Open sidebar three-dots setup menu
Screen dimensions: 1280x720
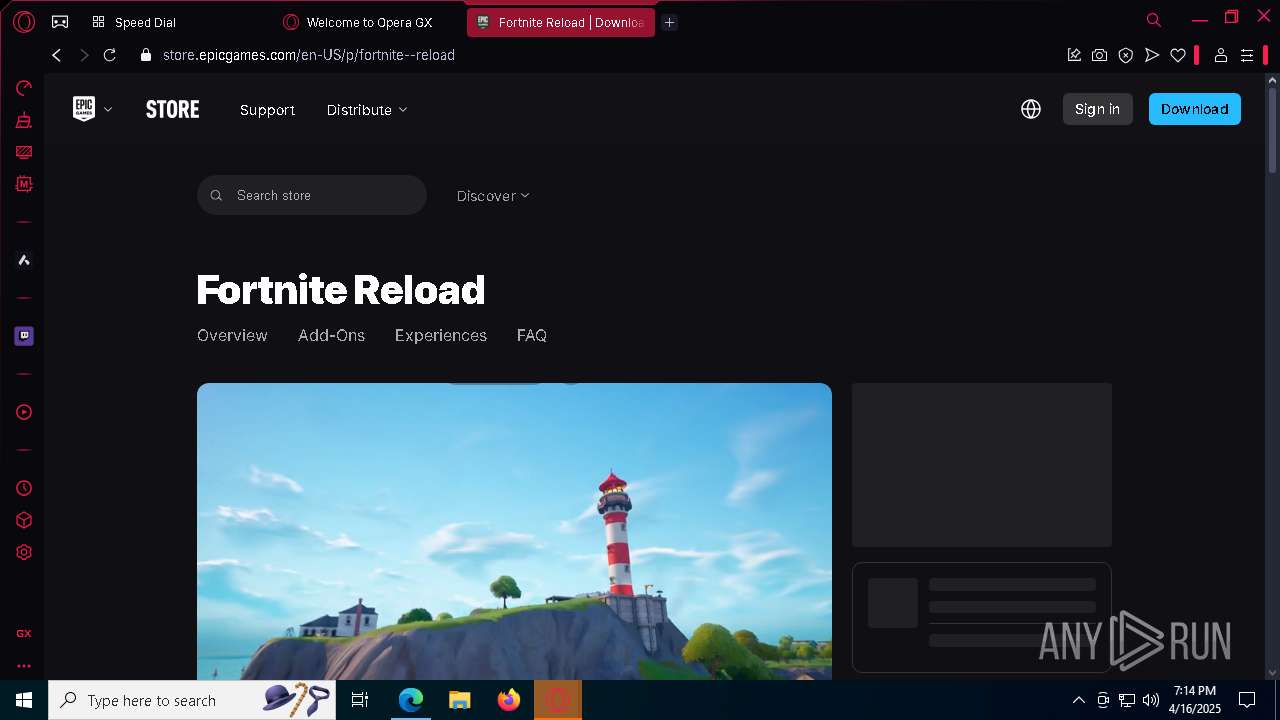click(x=24, y=665)
